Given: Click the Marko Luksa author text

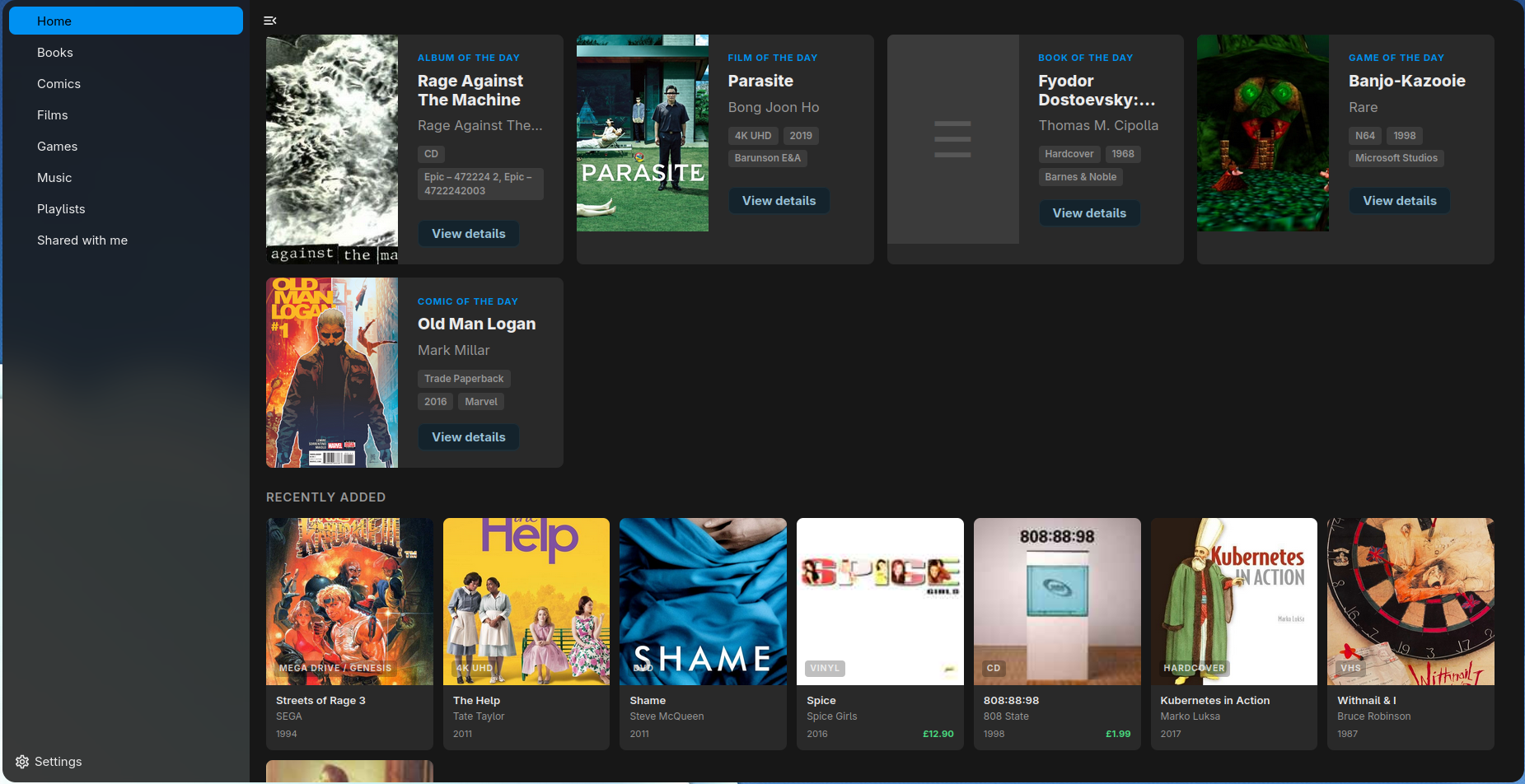Looking at the screenshot, I should pos(1191,716).
